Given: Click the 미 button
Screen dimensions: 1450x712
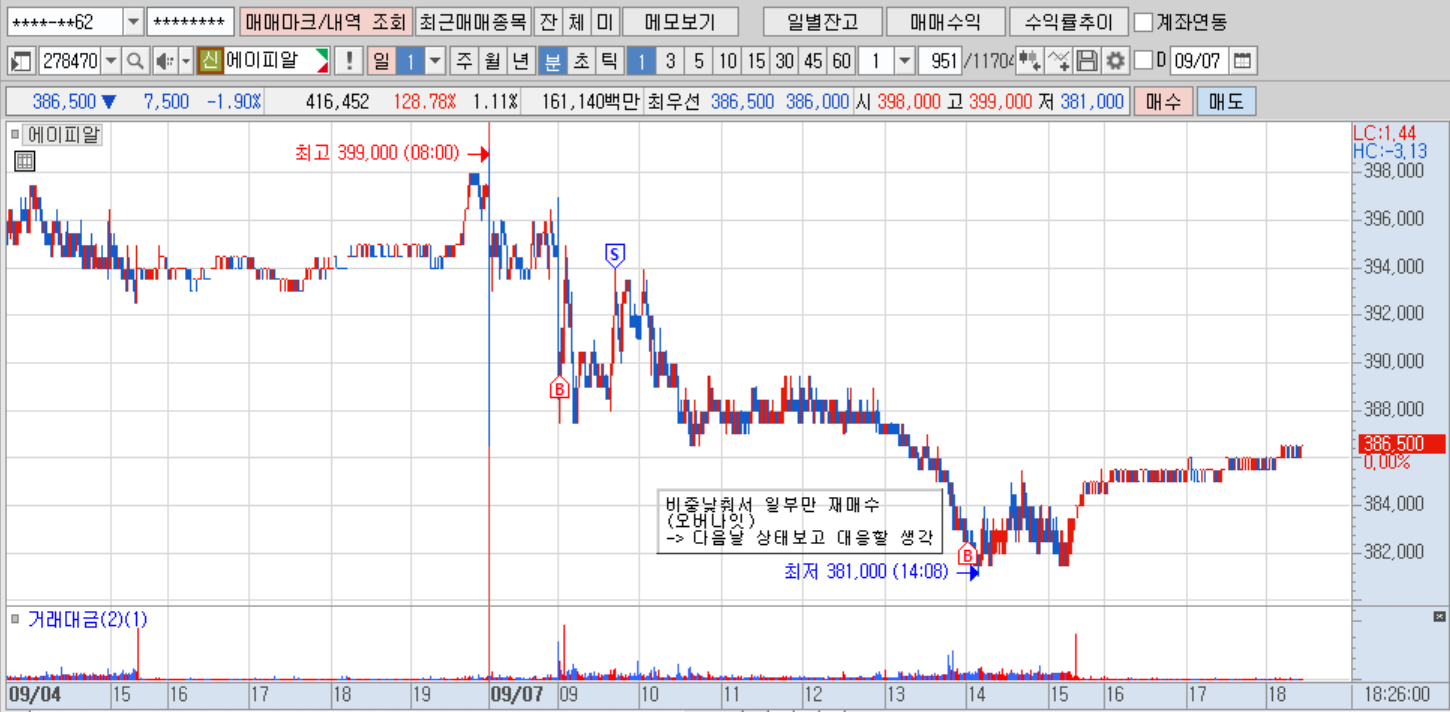Looking at the screenshot, I should coord(605,22).
